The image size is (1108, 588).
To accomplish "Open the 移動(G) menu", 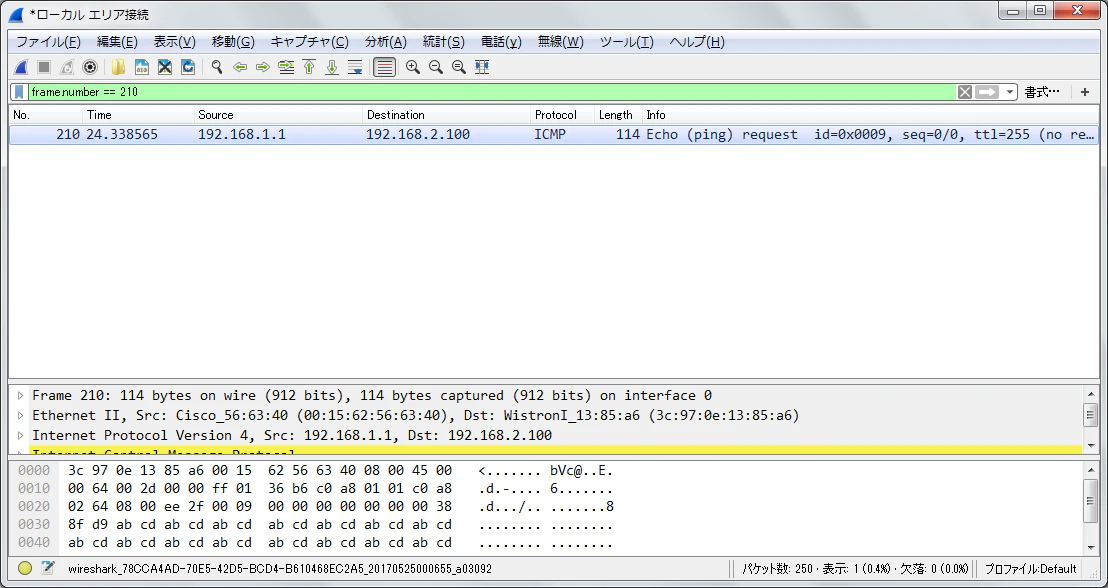I will 233,42.
